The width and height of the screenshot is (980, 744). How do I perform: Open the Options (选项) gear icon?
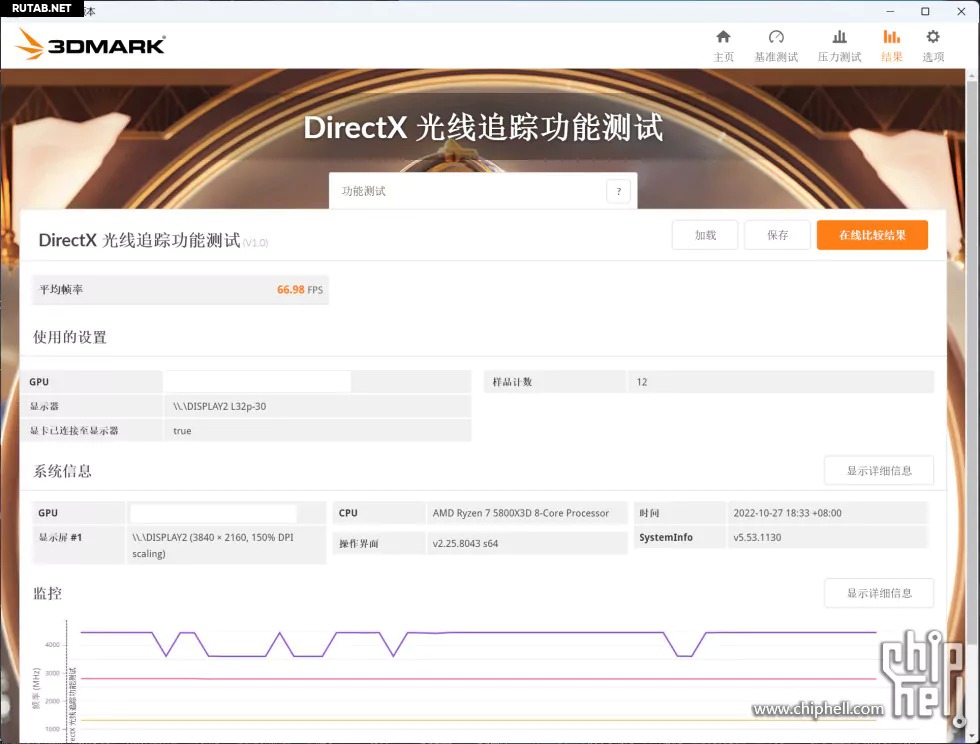point(933,37)
